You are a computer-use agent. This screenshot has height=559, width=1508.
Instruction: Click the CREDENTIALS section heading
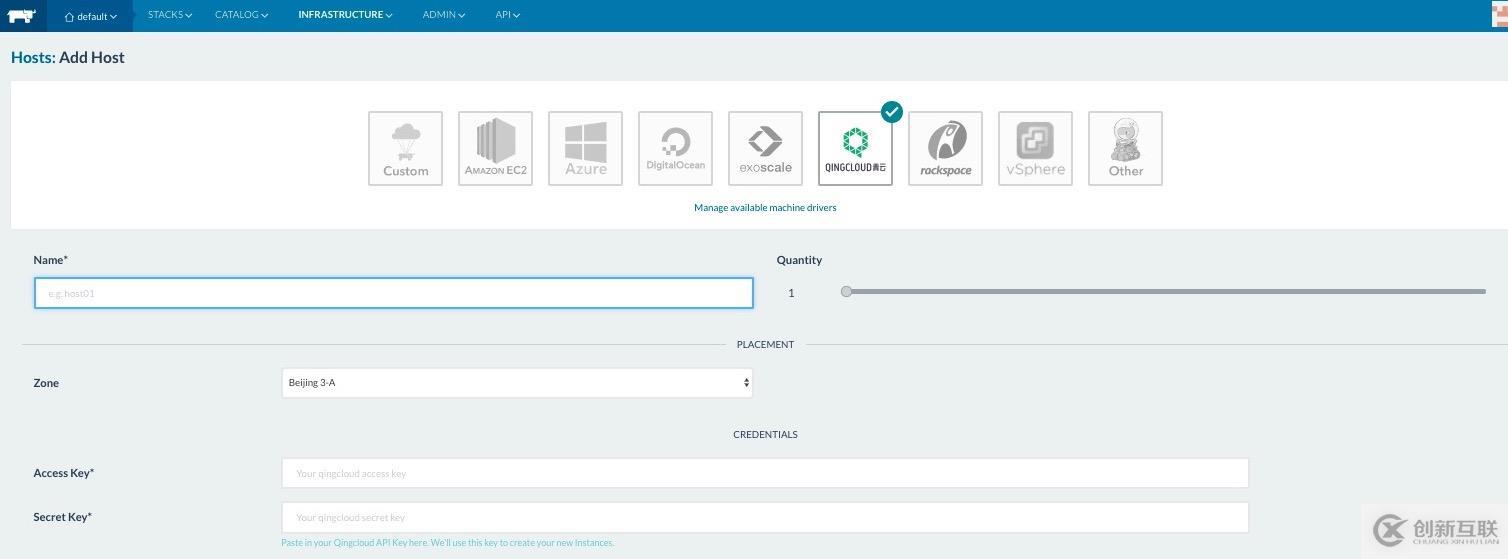(765, 435)
